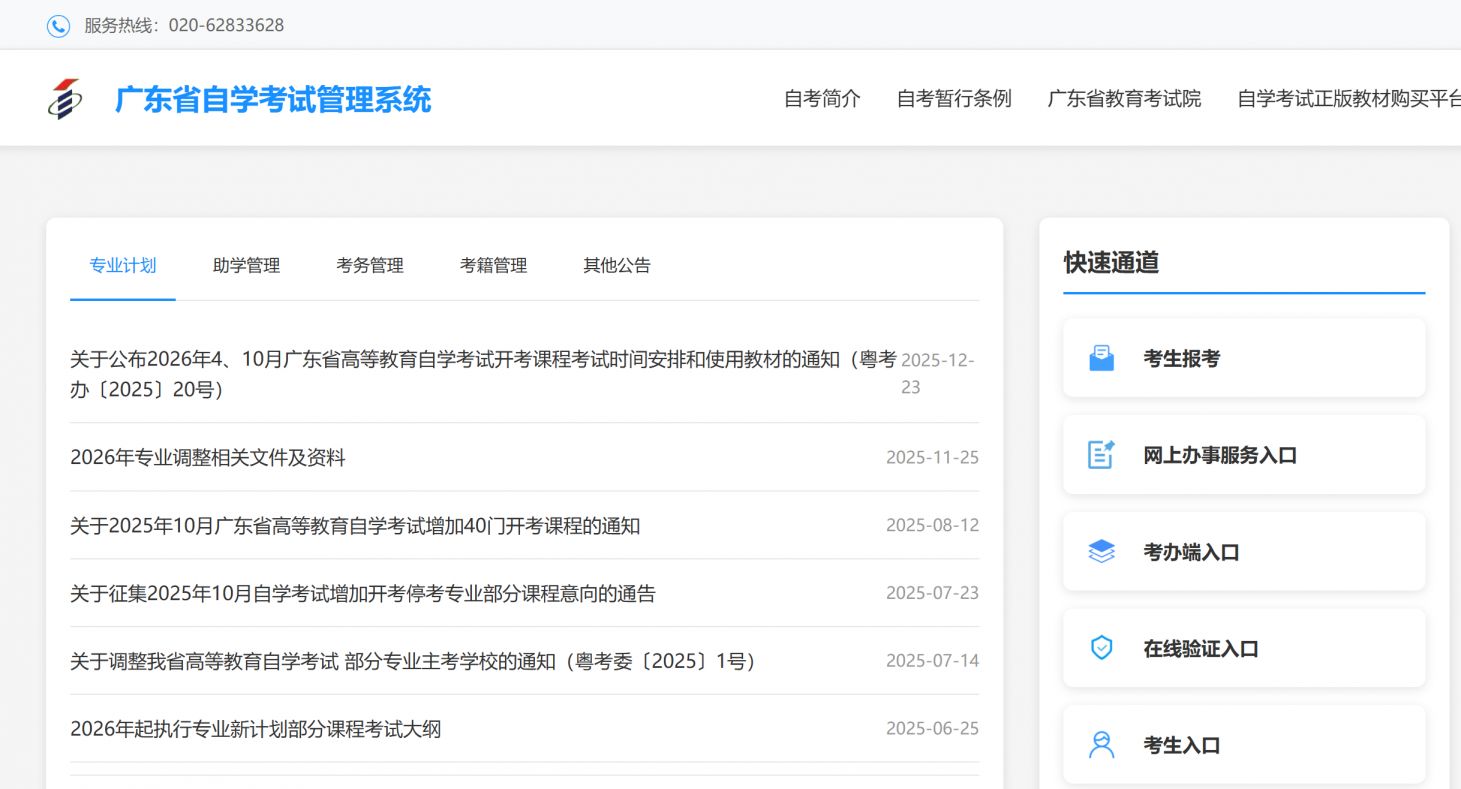1461x789 pixels.
Task: Click the 快速通道 heading
Action: click(1111, 263)
